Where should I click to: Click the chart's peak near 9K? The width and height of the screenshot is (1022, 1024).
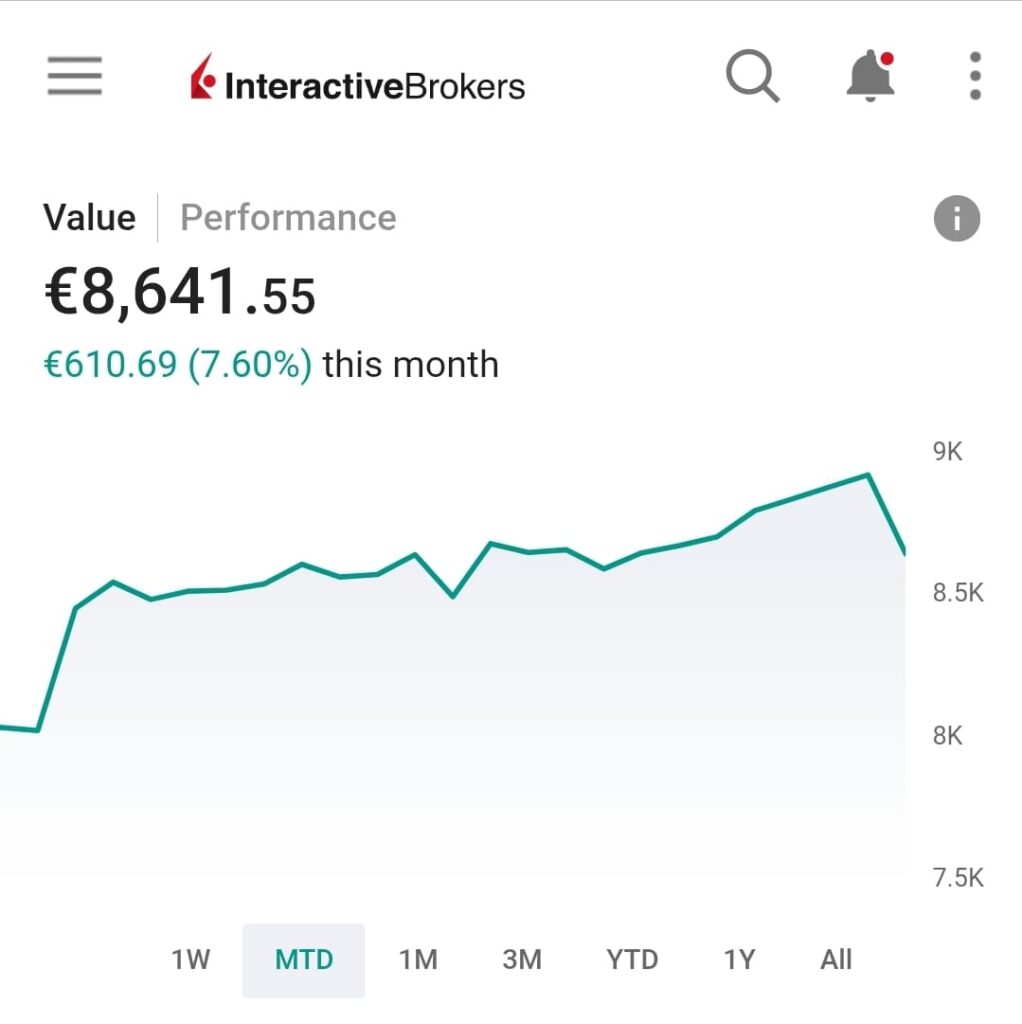867,475
